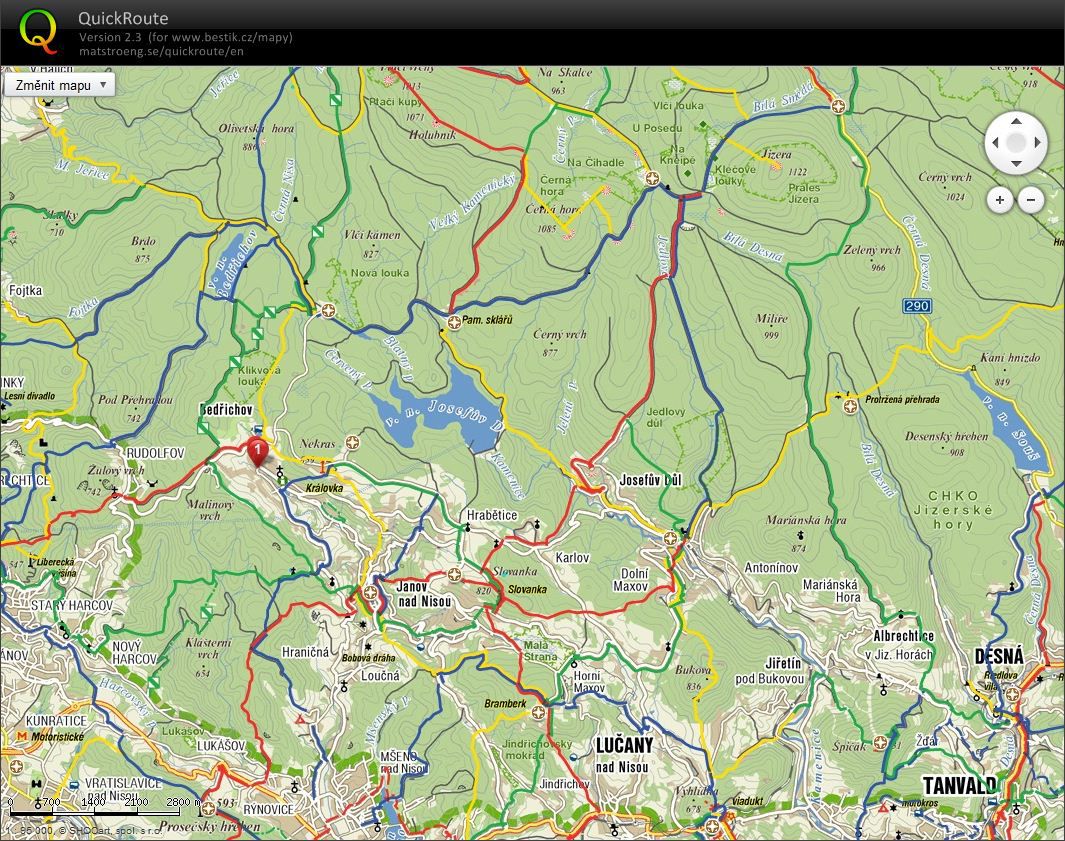Pan the map right with arrow control

pos(1037,143)
